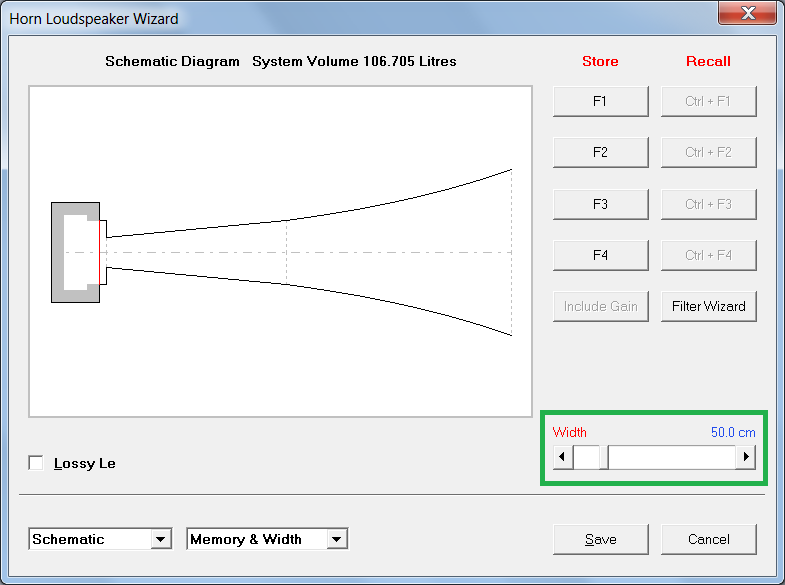Click the 50.0 cm width value
The height and width of the screenshot is (585, 785).
733,432
